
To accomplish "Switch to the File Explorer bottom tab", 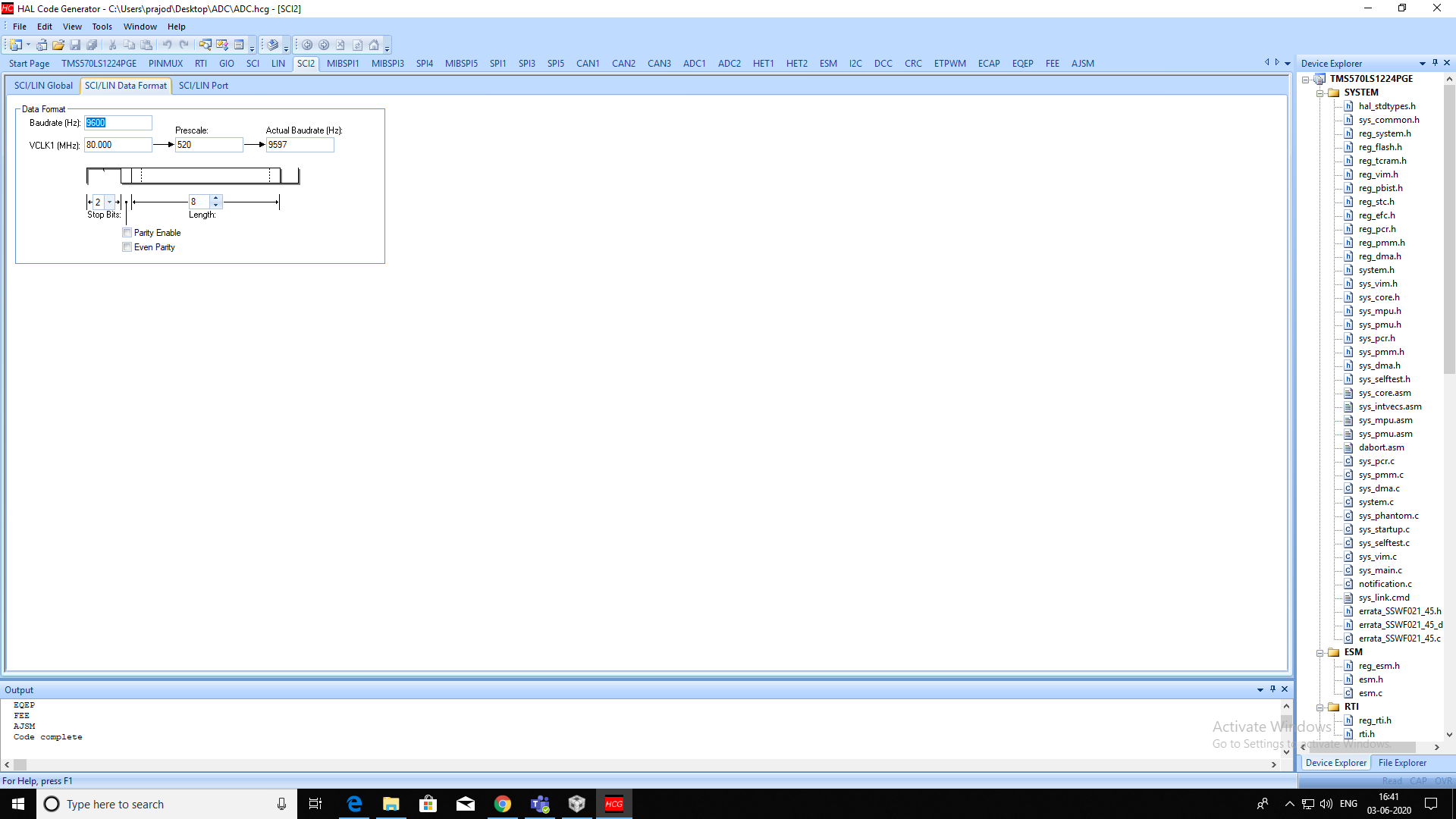I will click(x=1402, y=763).
